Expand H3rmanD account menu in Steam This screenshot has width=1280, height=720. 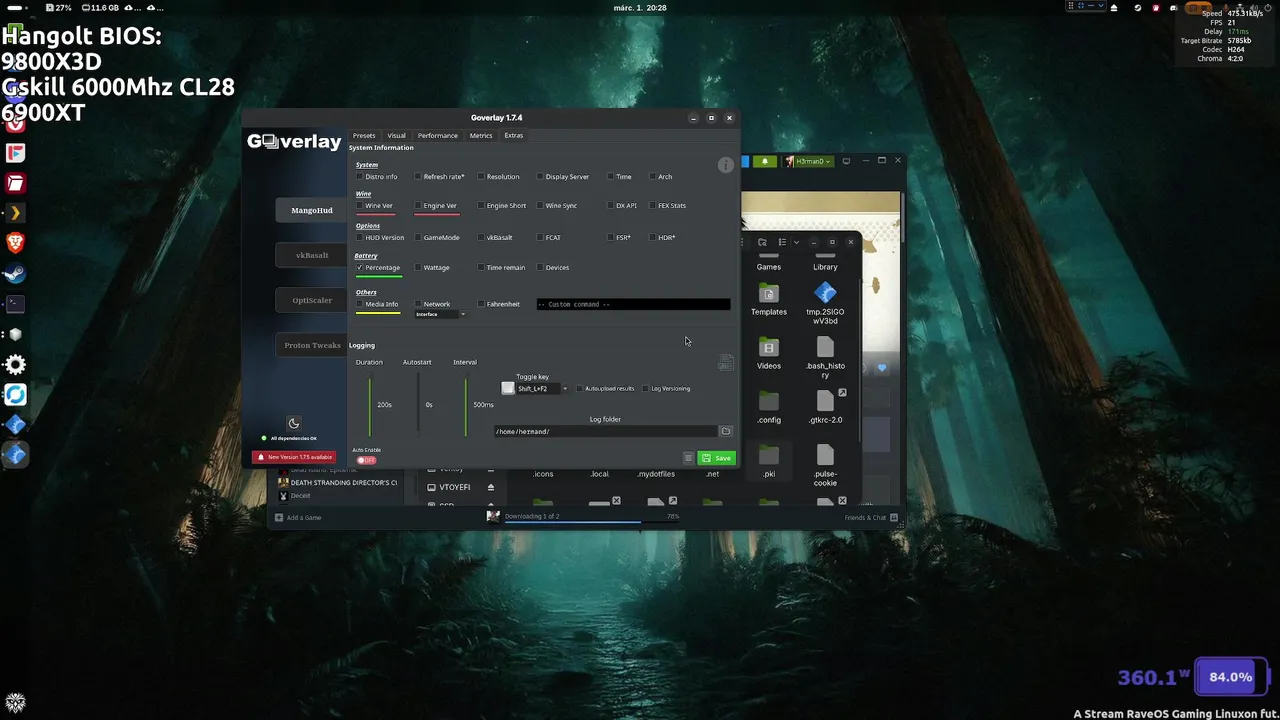pyautogui.click(x=809, y=161)
